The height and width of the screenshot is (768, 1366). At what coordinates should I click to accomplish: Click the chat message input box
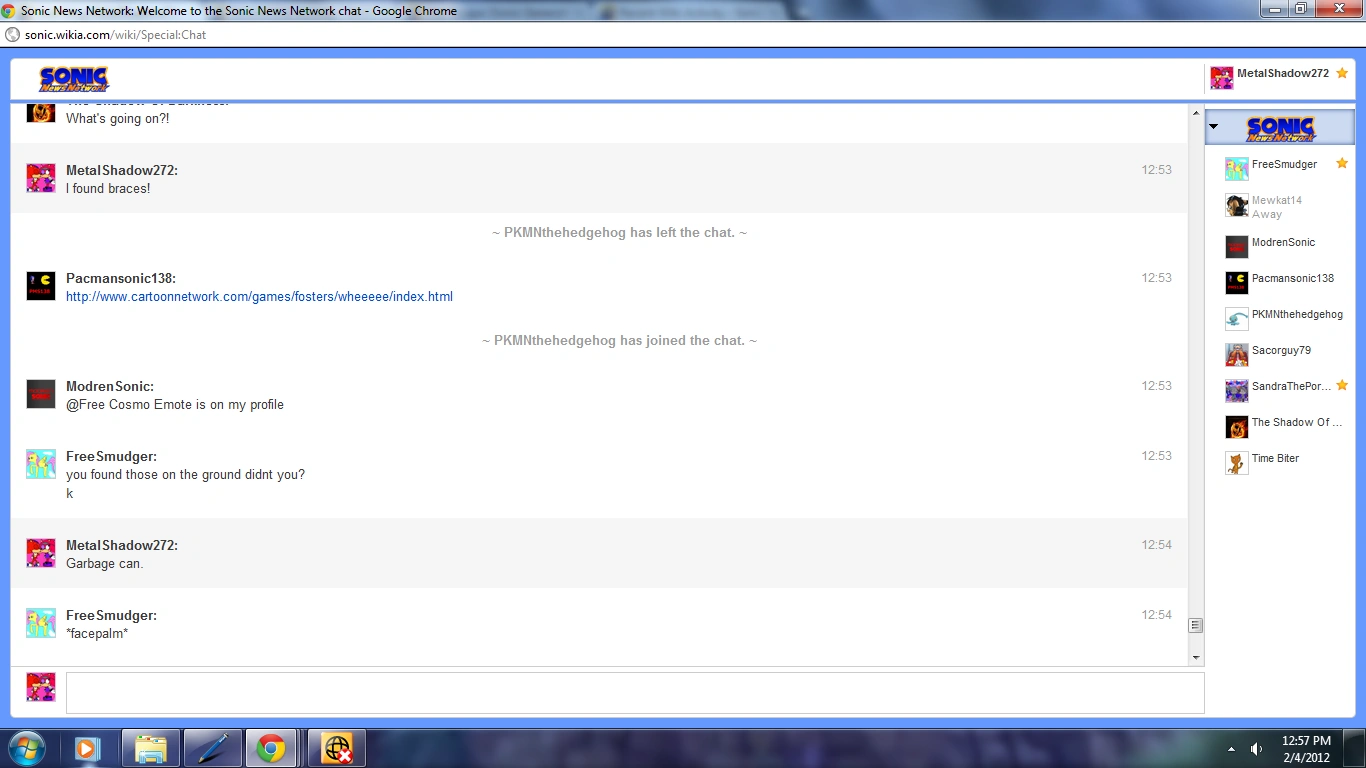click(x=634, y=693)
